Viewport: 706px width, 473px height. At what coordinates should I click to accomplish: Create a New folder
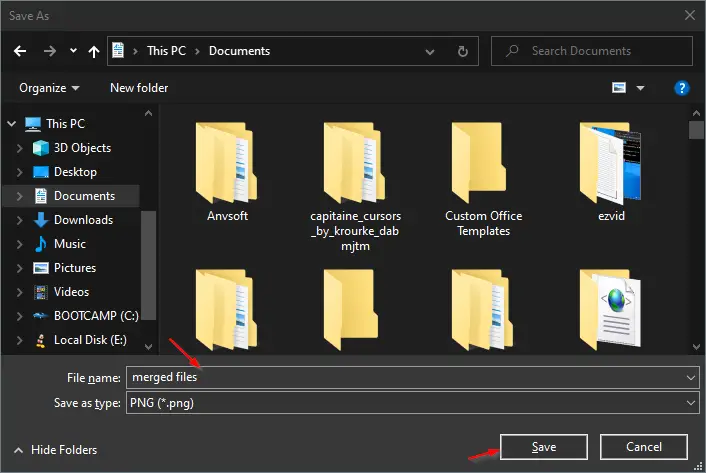139,88
